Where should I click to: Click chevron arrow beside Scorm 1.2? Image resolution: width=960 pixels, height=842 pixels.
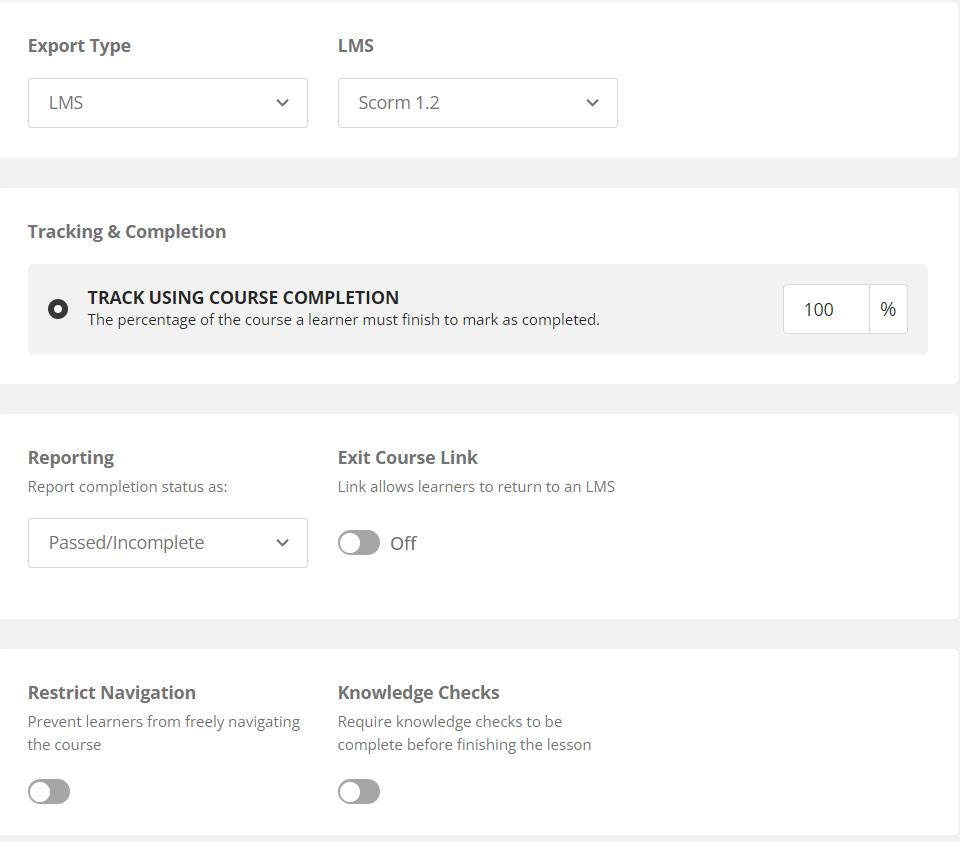(592, 103)
